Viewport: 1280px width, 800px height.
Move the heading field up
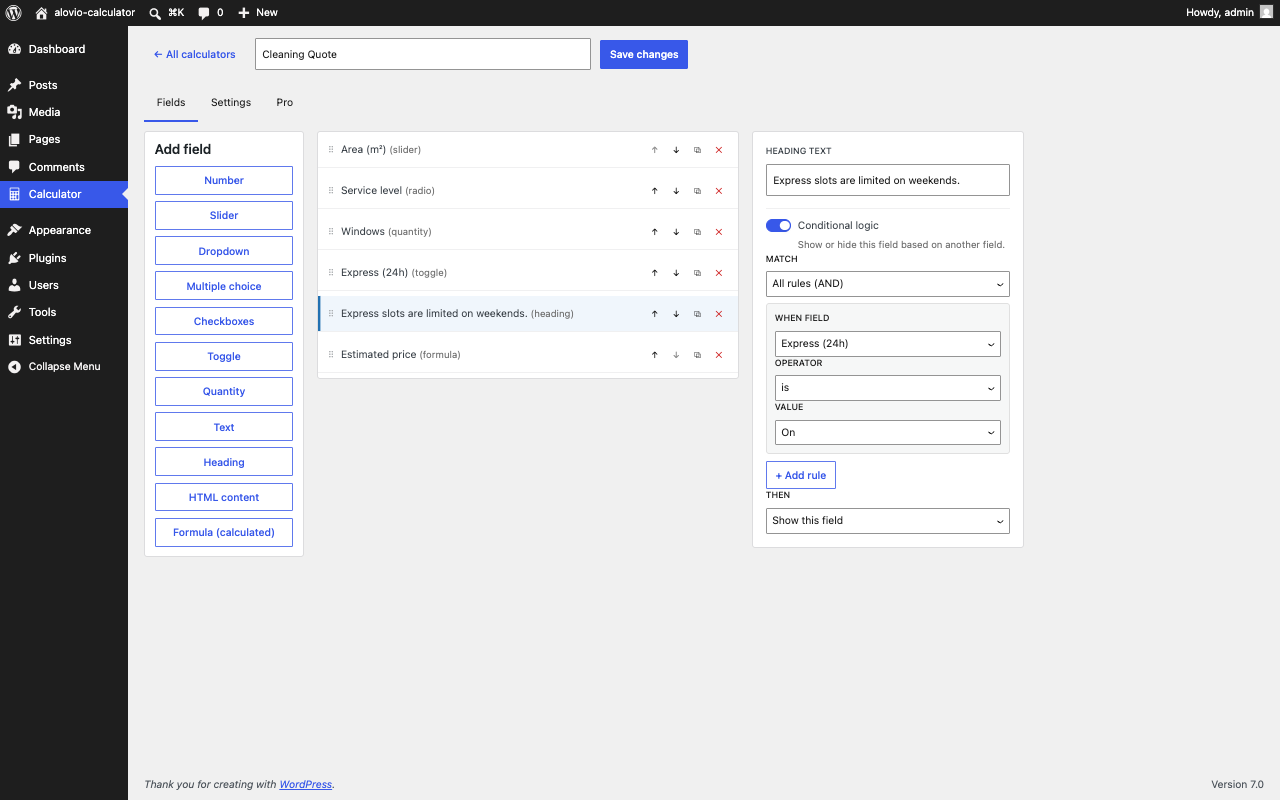(x=655, y=314)
